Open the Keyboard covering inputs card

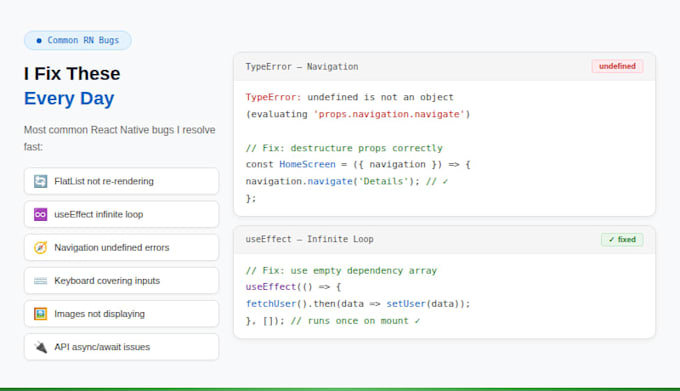click(121, 281)
